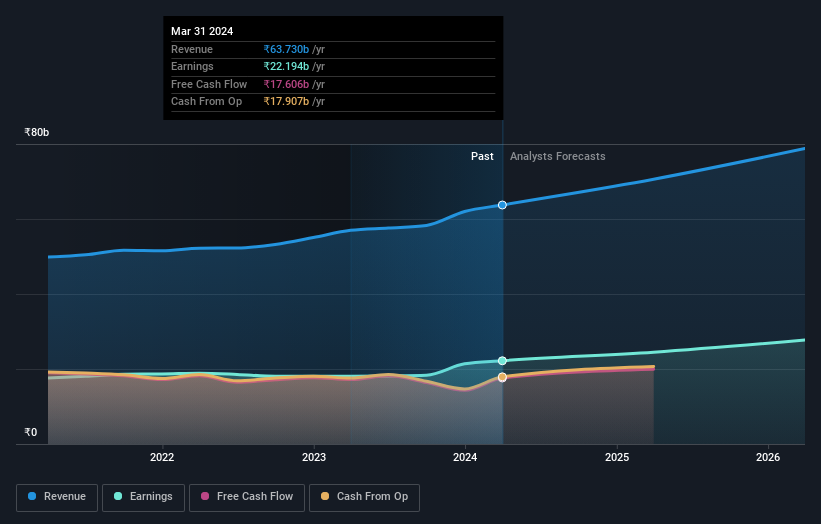
Task: Click the Cash From Op orange data point marker
Action: point(502,377)
